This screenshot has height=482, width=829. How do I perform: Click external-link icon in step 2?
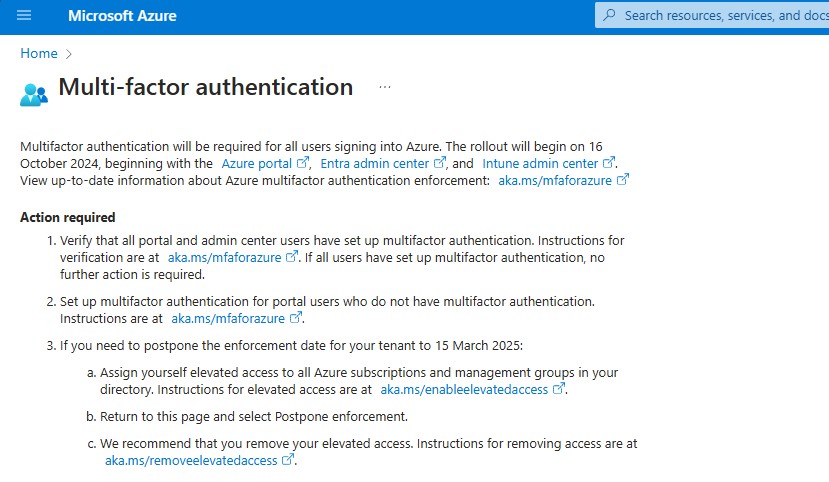pos(296,317)
